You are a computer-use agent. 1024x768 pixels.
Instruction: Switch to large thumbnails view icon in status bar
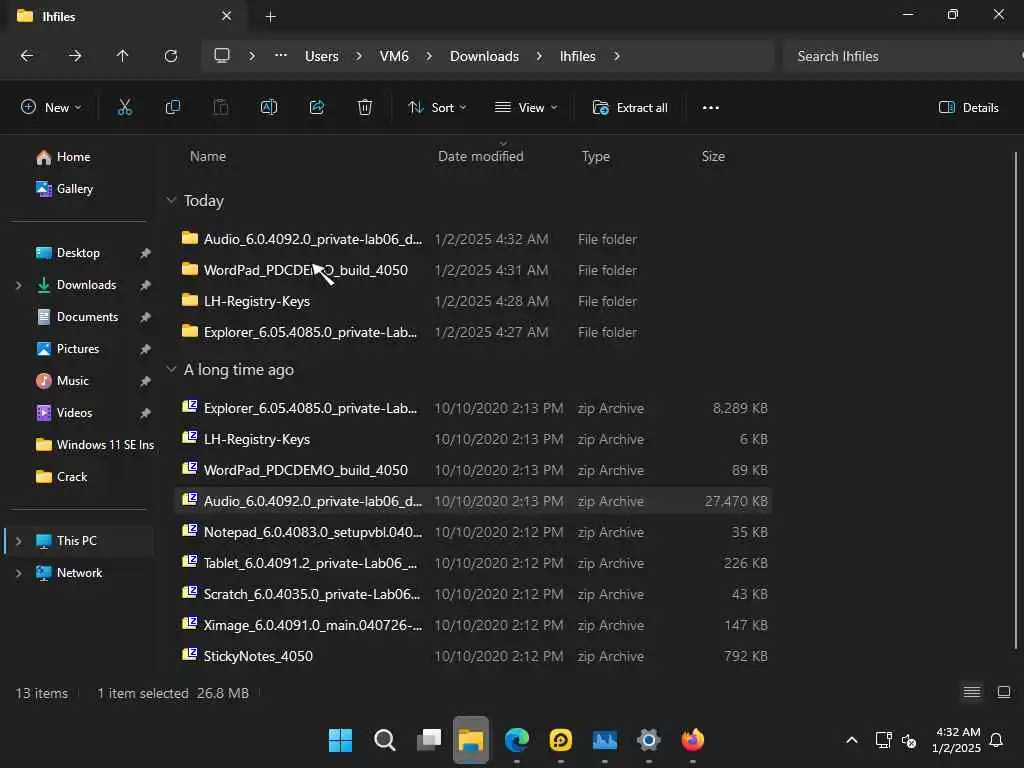click(x=1004, y=692)
